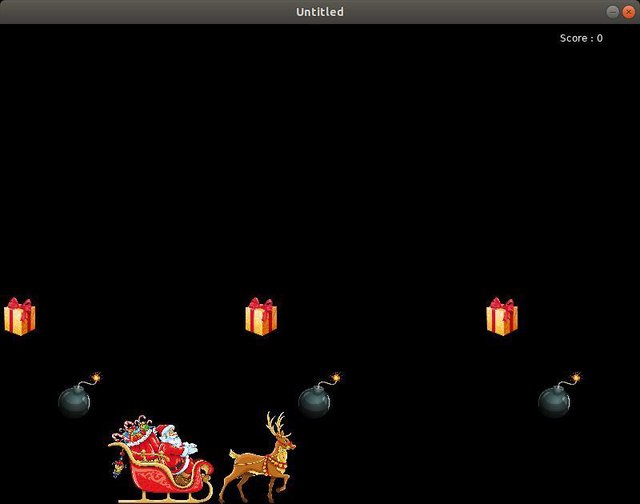Minimize the Untitled game window
This screenshot has height=504, width=640.
(612, 12)
